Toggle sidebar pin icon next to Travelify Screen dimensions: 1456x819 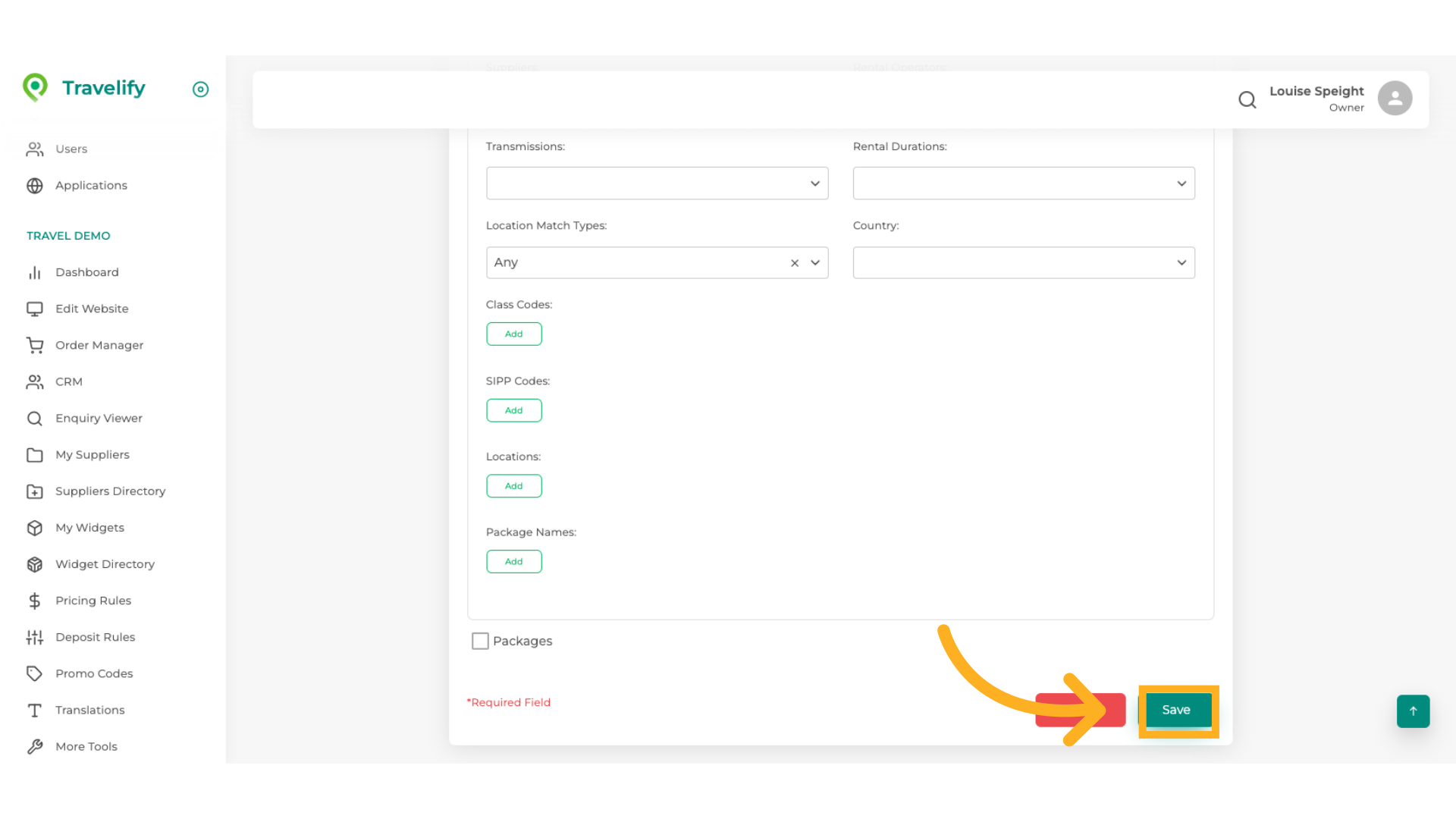coord(200,89)
